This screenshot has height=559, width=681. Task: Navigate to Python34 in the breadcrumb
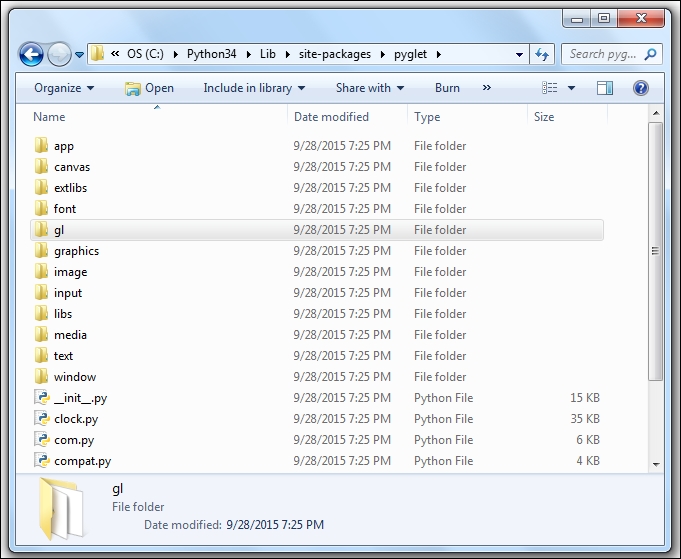[x=212, y=54]
